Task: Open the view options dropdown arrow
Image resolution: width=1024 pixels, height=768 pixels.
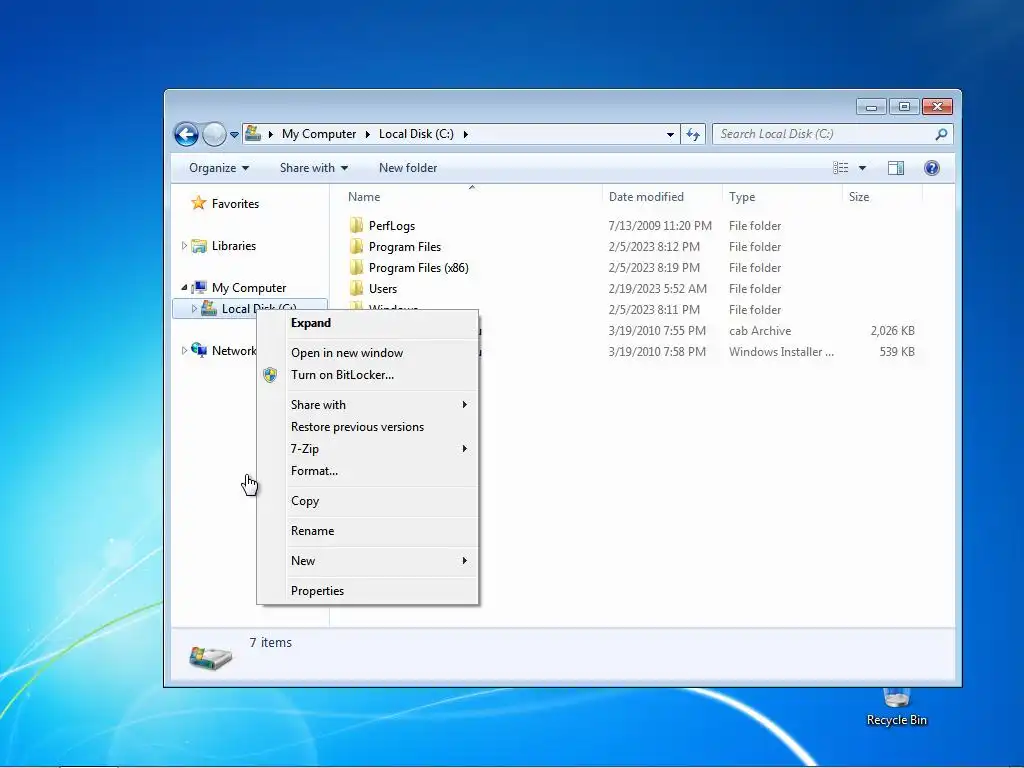Action: [862, 168]
